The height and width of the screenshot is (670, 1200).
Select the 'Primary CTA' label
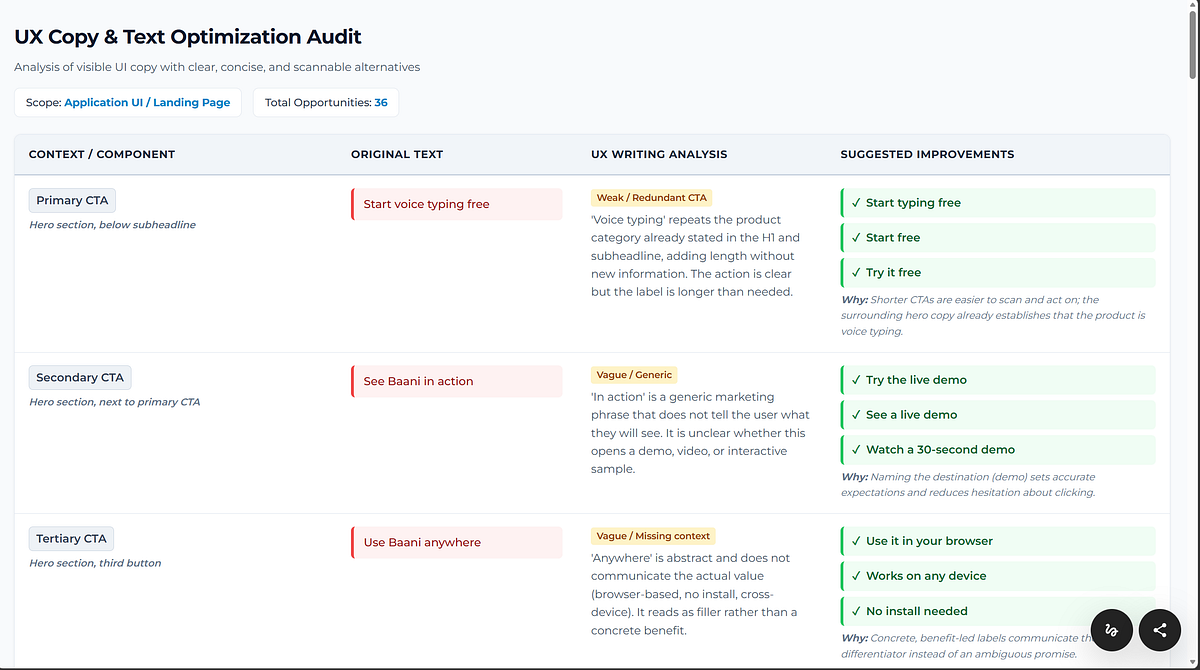click(x=72, y=200)
